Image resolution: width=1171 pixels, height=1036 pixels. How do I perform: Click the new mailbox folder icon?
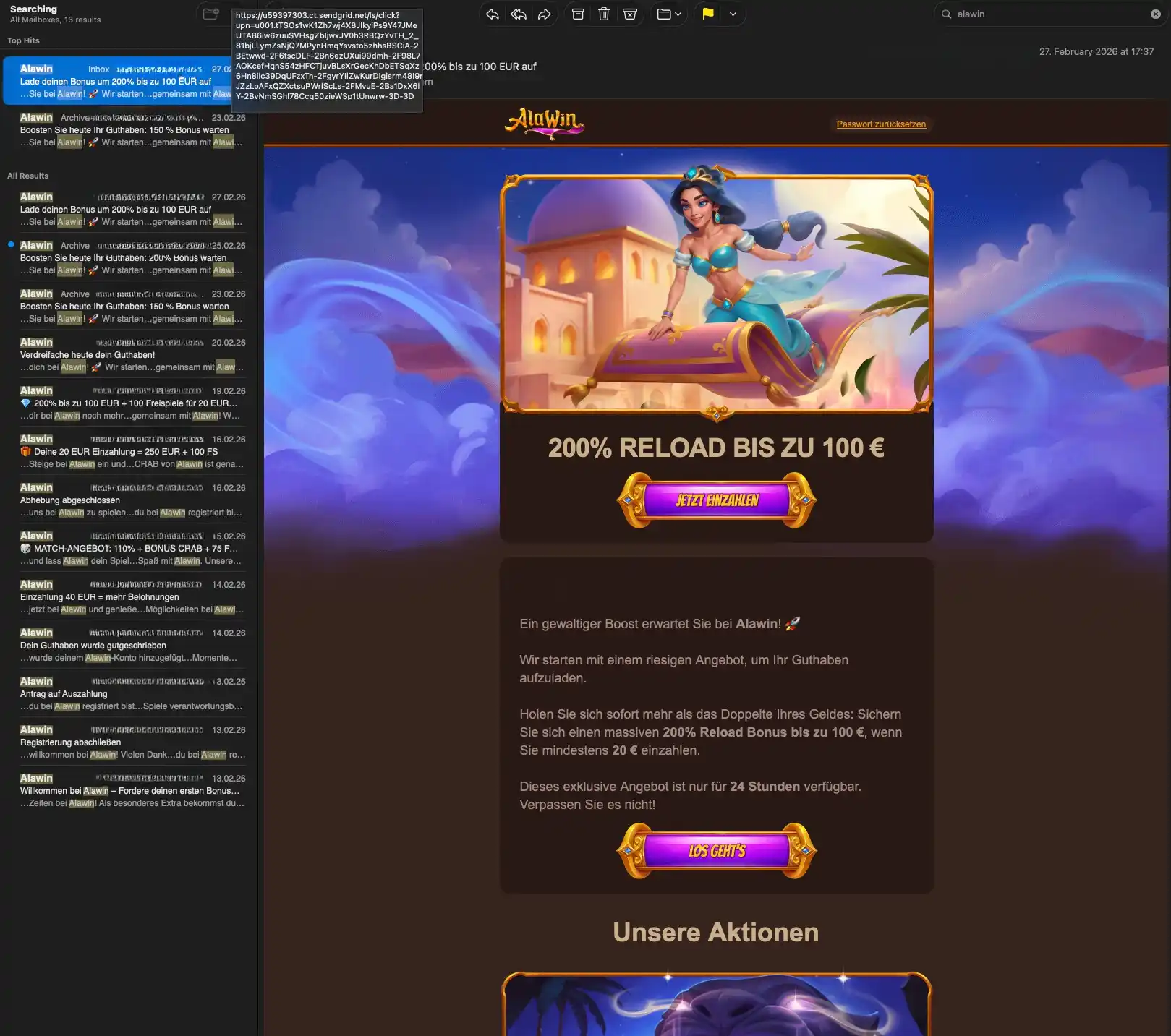click(x=210, y=14)
